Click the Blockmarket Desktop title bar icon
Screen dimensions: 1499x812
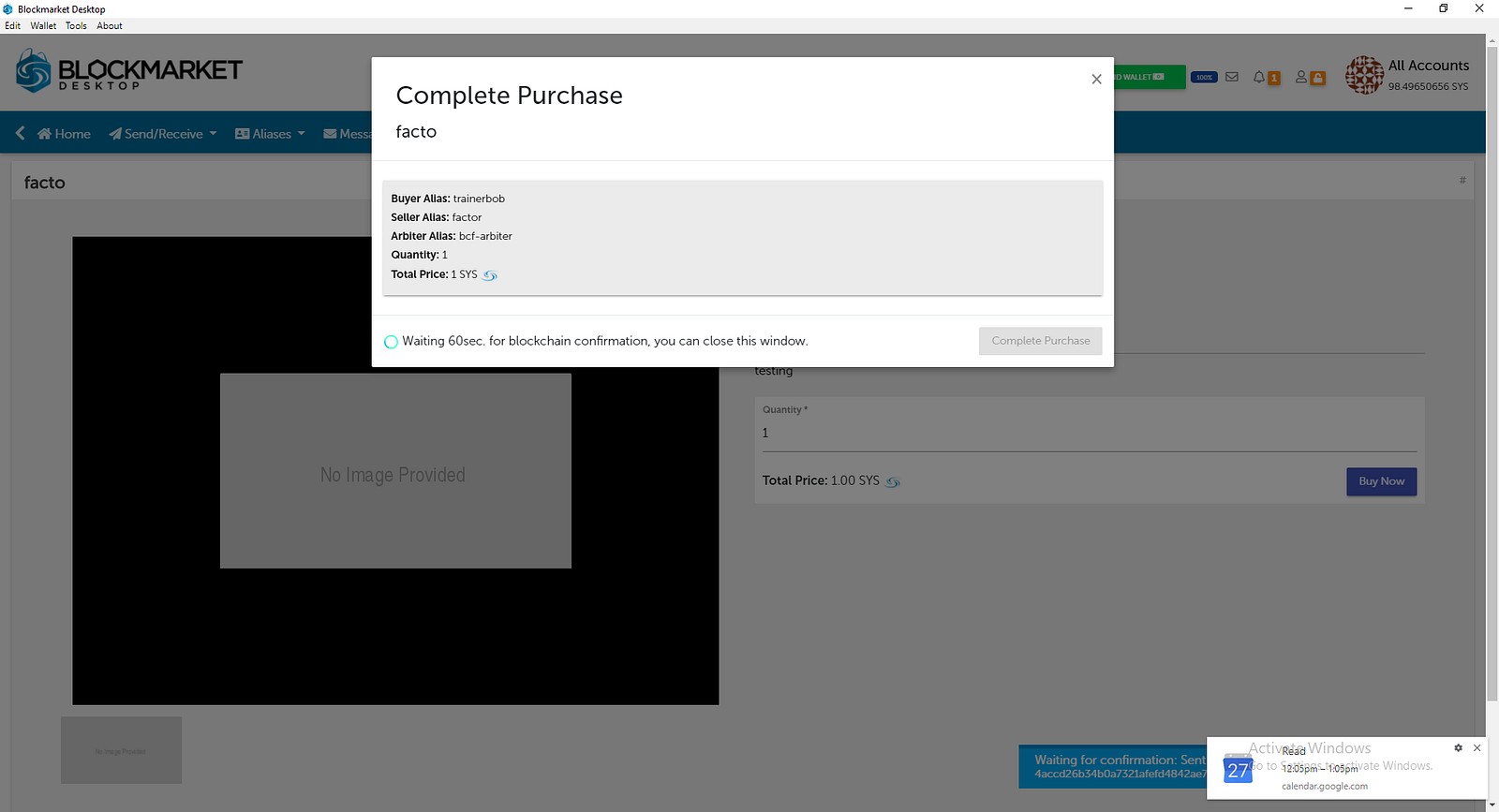8,8
